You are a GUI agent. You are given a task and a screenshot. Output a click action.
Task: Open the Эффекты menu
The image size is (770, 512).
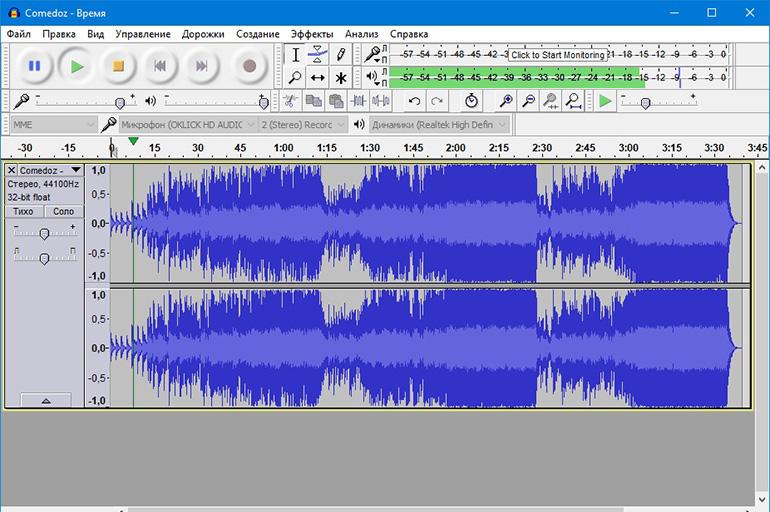click(312, 34)
